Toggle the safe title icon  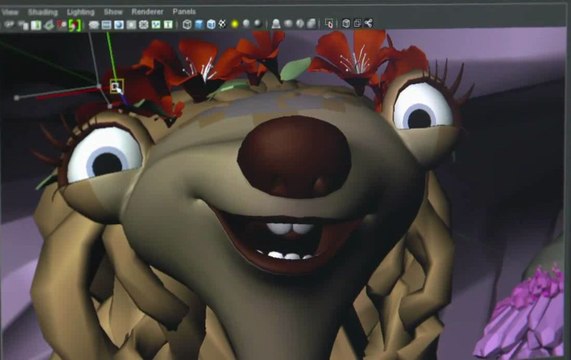(x=168, y=24)
